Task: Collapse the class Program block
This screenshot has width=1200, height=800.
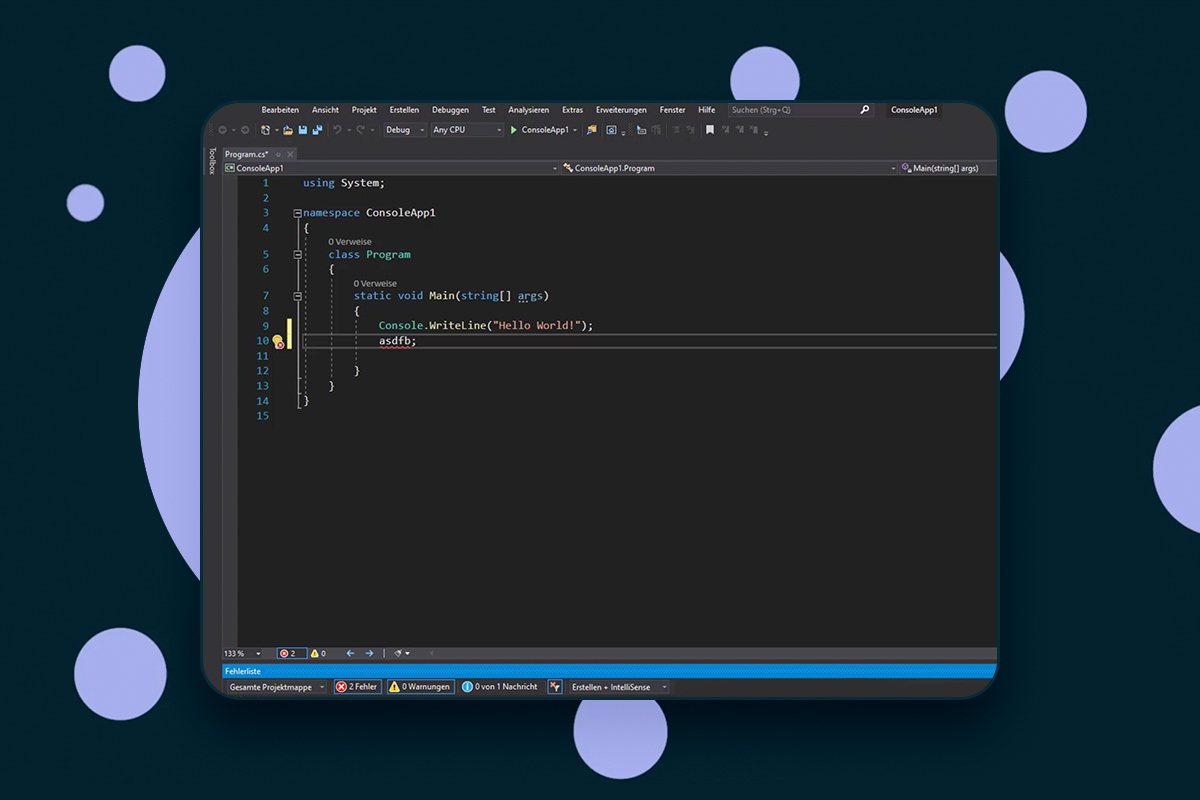Action: (x=297, y=255)
